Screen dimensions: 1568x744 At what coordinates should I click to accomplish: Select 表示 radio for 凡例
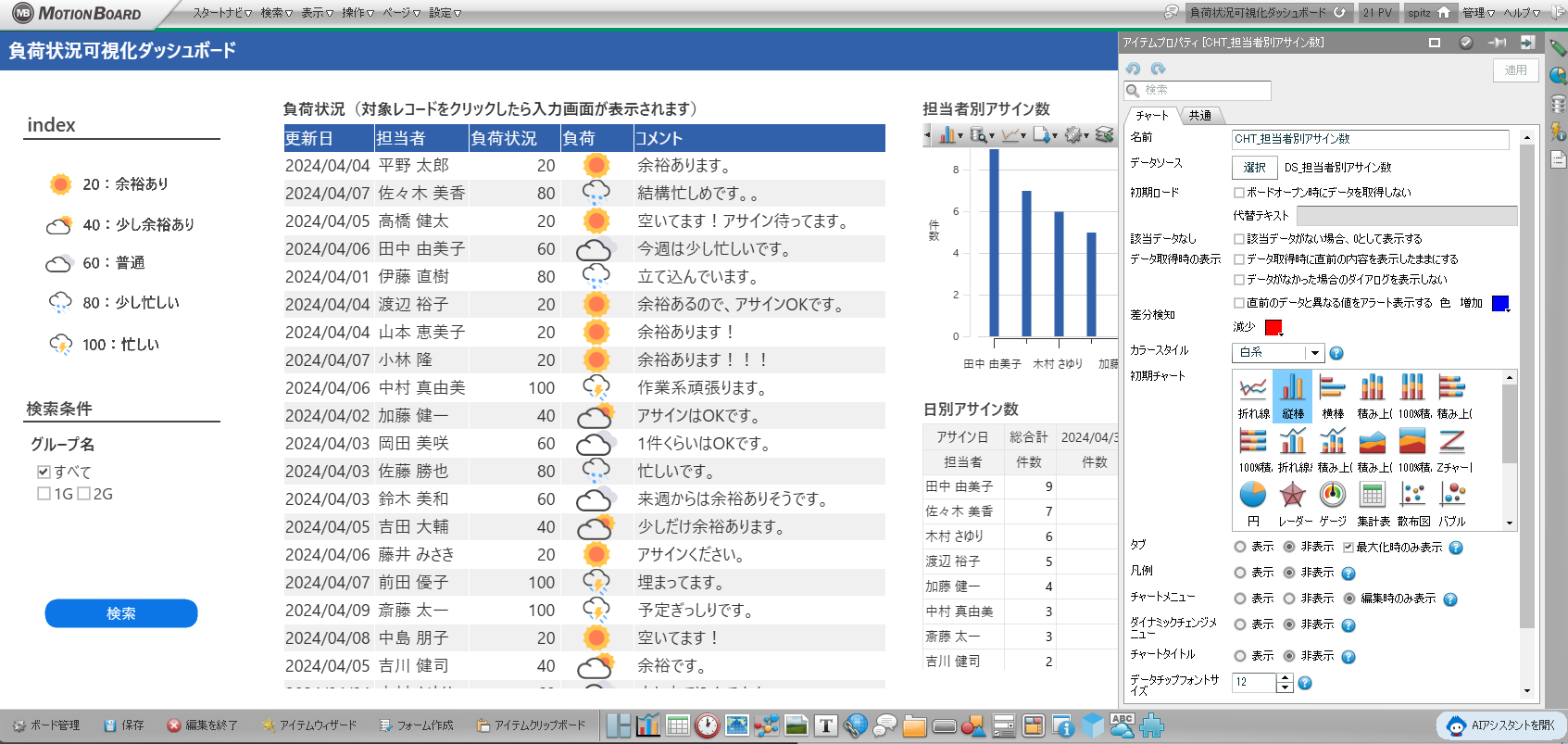[x=1240, y=573]
